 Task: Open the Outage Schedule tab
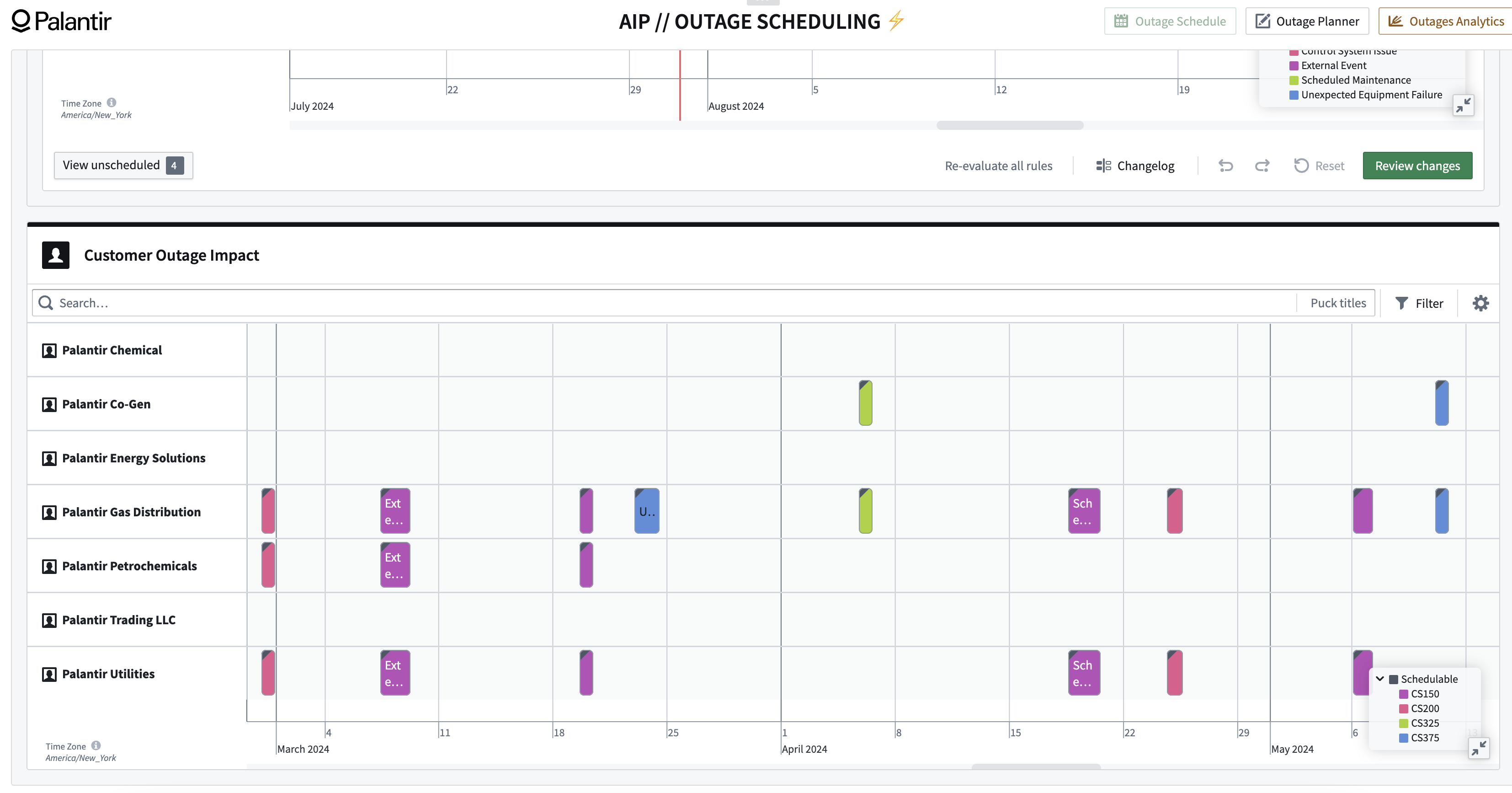point(1170,21)
